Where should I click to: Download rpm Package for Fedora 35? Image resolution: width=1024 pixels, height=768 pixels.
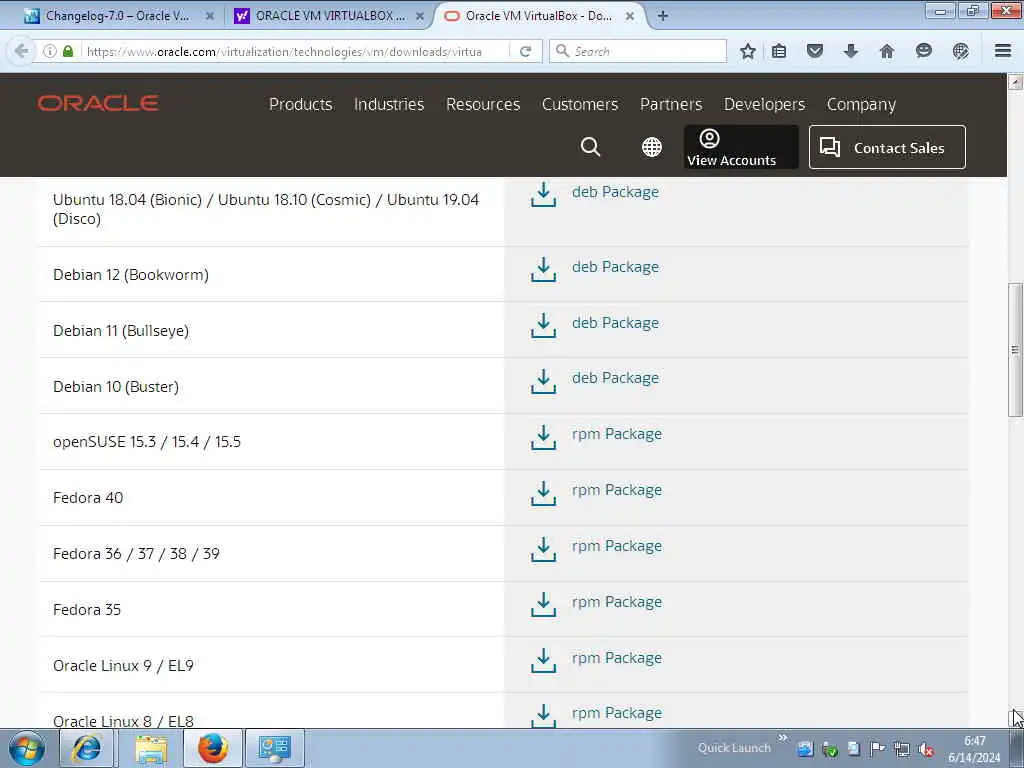[616, 602]
